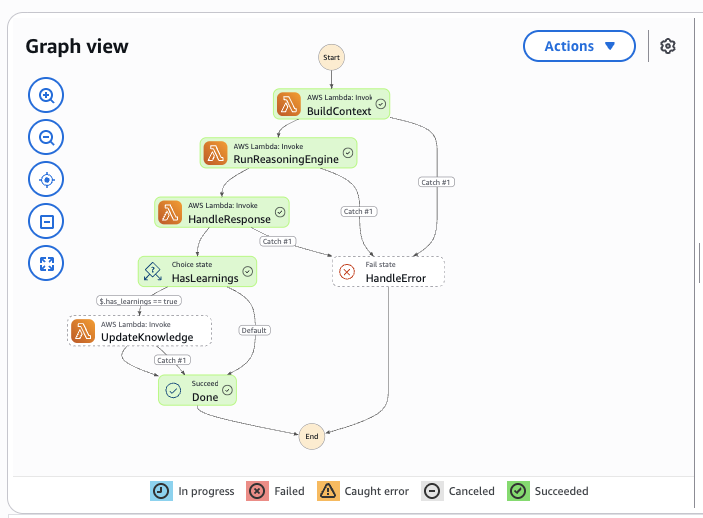
Task: Click the Failed legend label text
Action: (x=289, y=491)
